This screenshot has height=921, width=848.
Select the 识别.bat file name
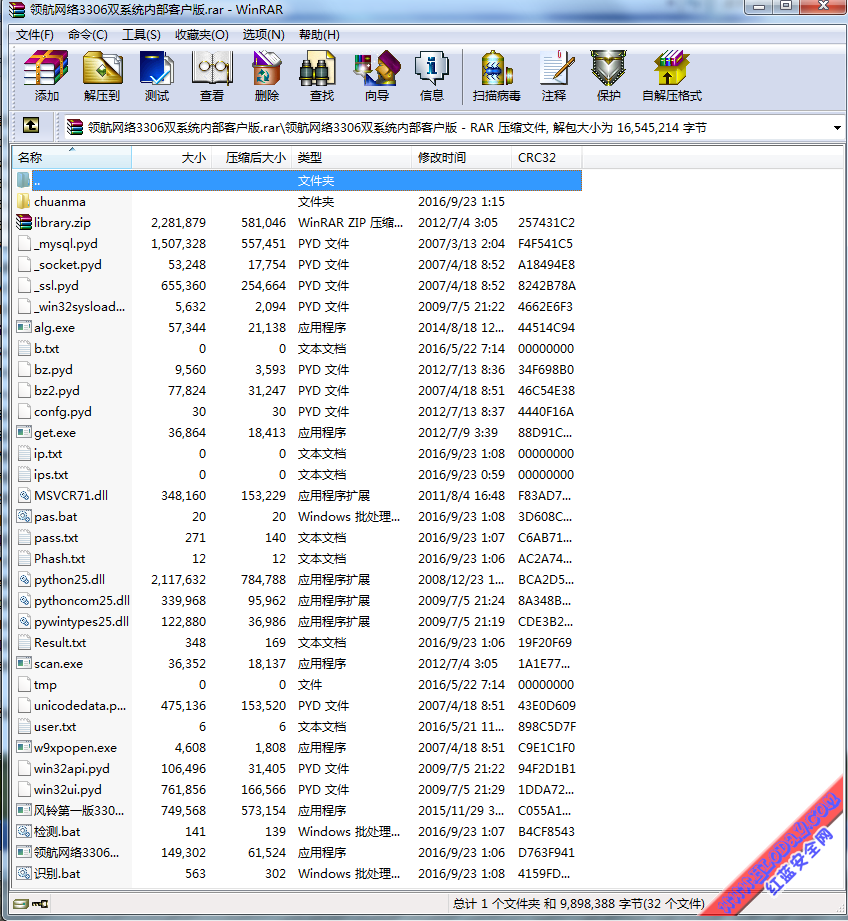[x=57, y=873]
